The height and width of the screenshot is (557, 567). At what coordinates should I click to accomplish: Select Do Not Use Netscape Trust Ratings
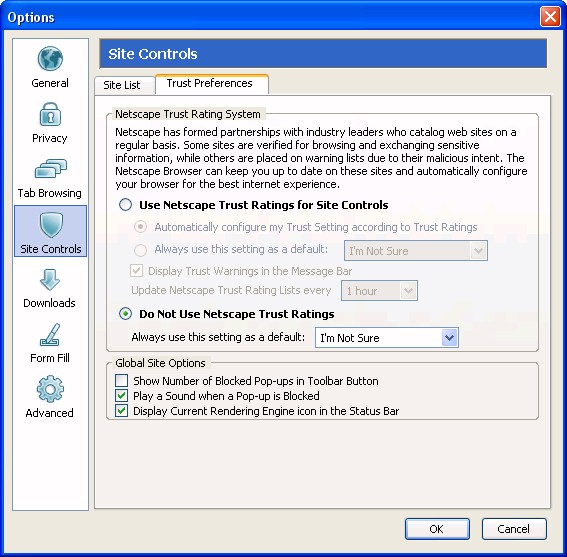coord(125,314)
